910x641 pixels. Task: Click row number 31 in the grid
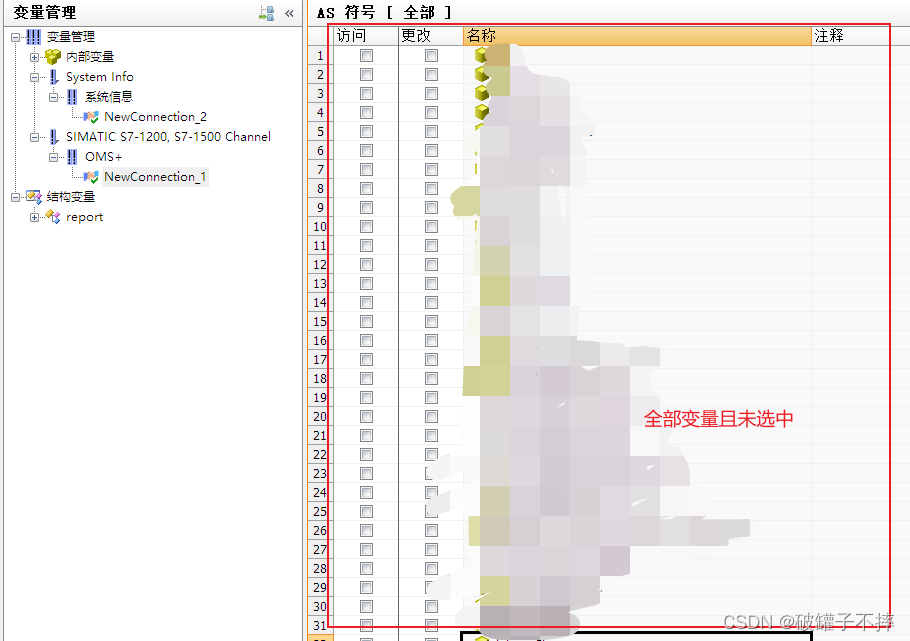coord(318,626)
